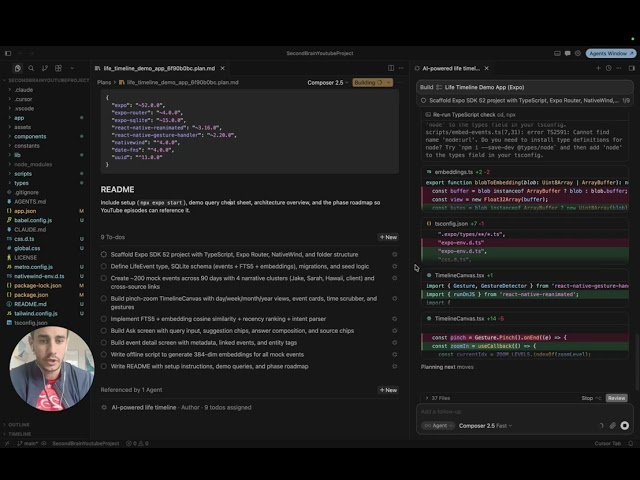Open the Composer 2.5 Fast model dropdown
This screenshot has height=480, width=640.
pos(485,426)
